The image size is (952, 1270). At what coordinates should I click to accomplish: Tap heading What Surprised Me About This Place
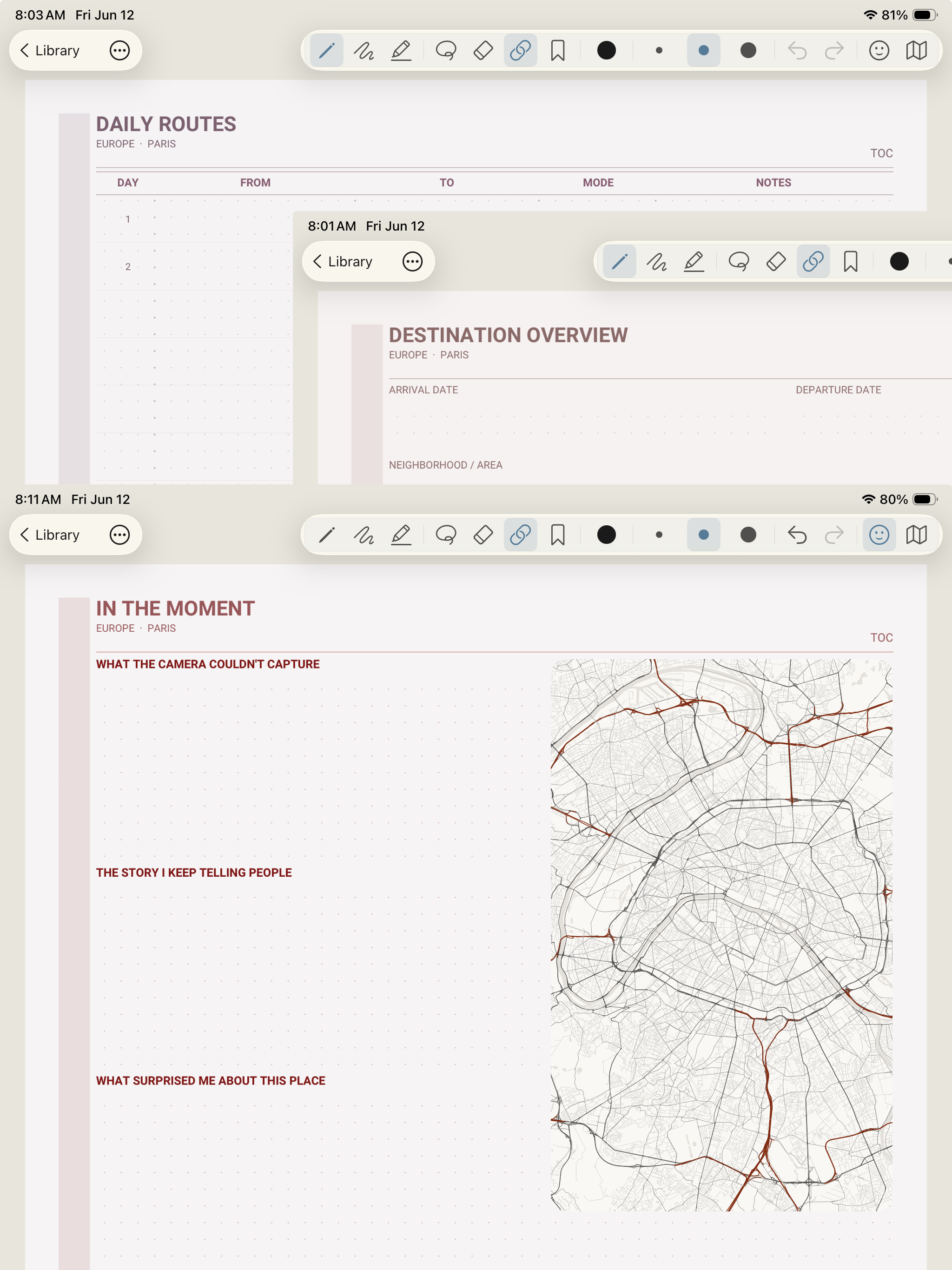(211, 1080)
